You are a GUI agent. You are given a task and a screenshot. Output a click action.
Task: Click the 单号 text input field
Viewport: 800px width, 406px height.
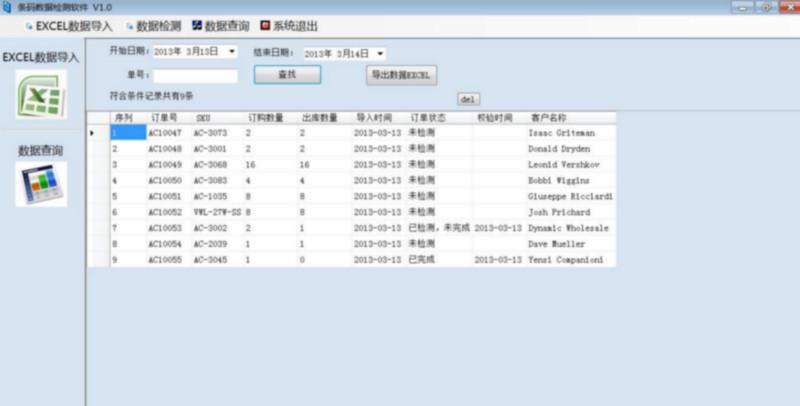click(195, 75)
